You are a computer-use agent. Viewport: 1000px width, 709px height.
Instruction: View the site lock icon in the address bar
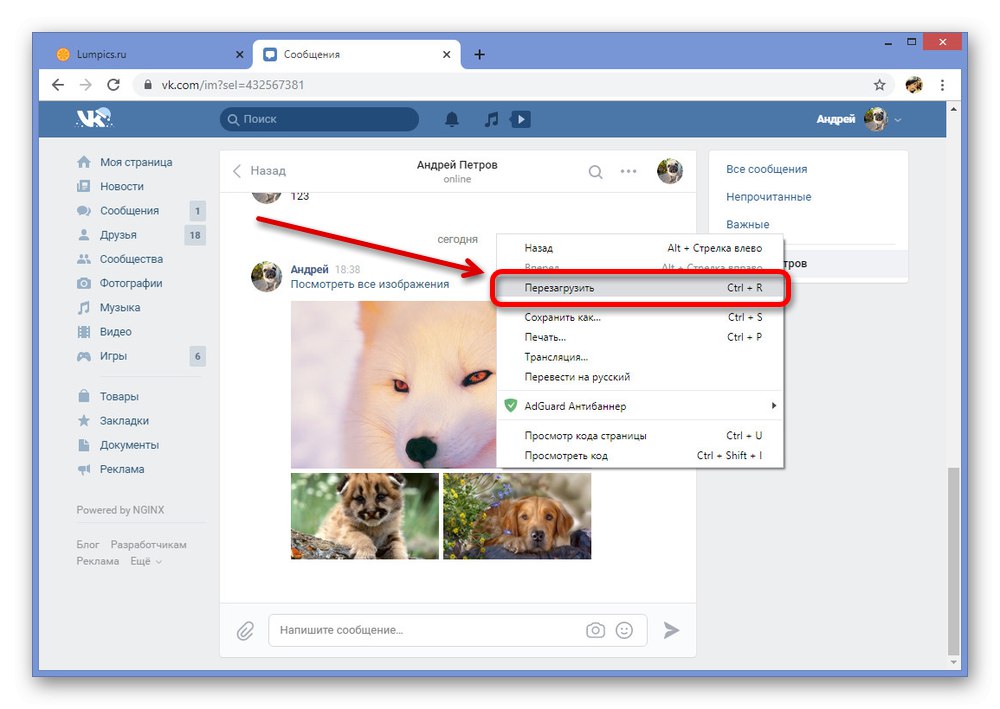point(148,85)
